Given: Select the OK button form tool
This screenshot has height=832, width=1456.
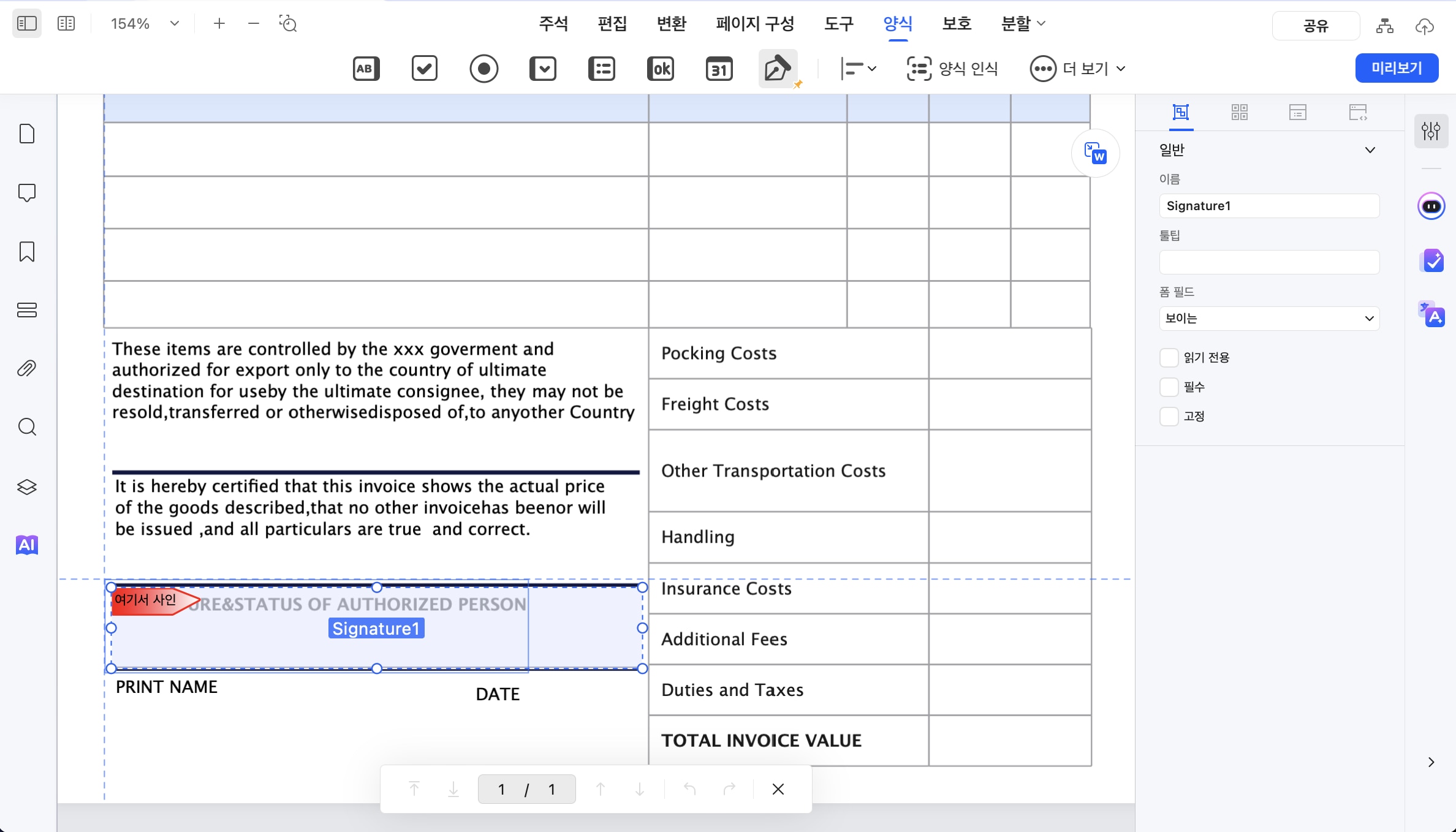Looking at the screenshot, I should click(661, 69).
